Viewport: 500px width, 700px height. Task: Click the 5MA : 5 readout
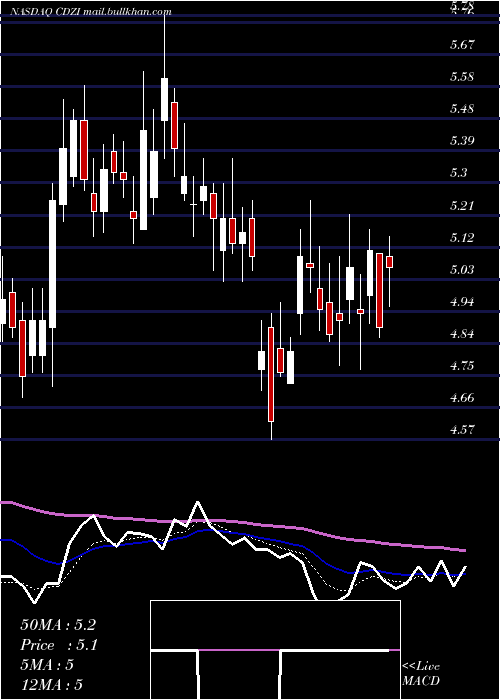point(47,665)
